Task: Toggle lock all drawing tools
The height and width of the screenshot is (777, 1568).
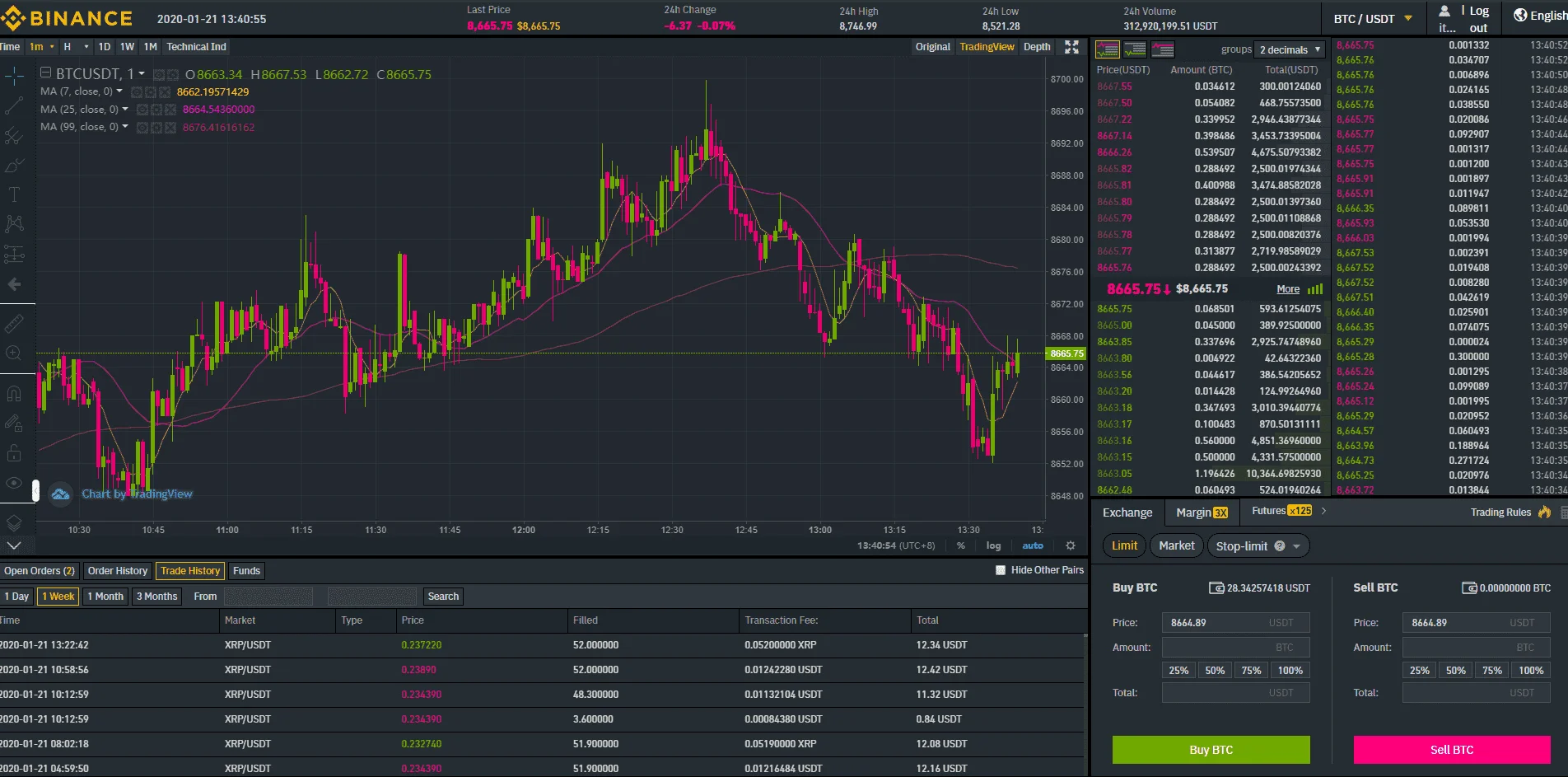Action: [14, 453]
